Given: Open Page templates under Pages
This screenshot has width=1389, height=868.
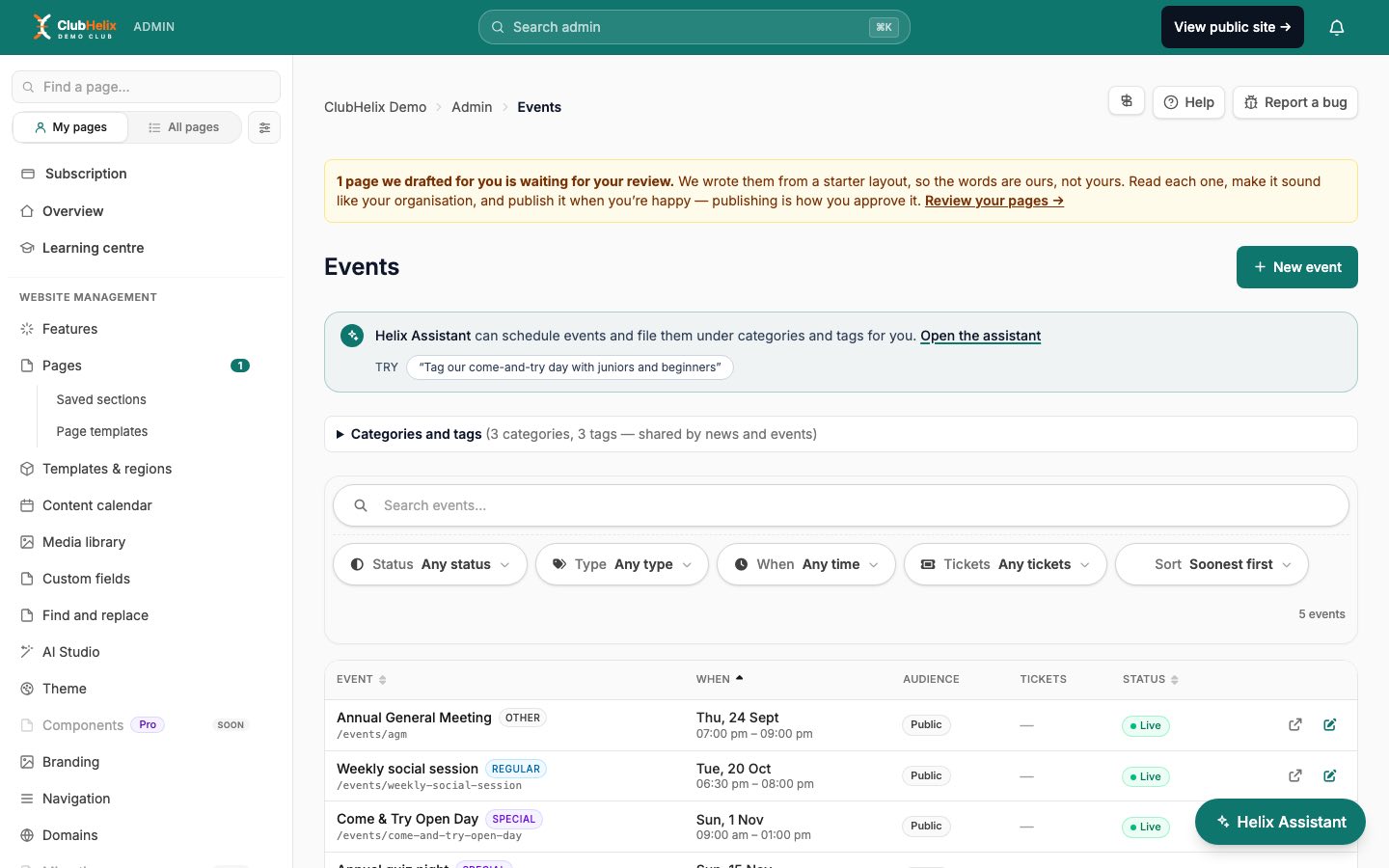Looking at the screenshot, I should pyautogui.click(x=102, y=431).
